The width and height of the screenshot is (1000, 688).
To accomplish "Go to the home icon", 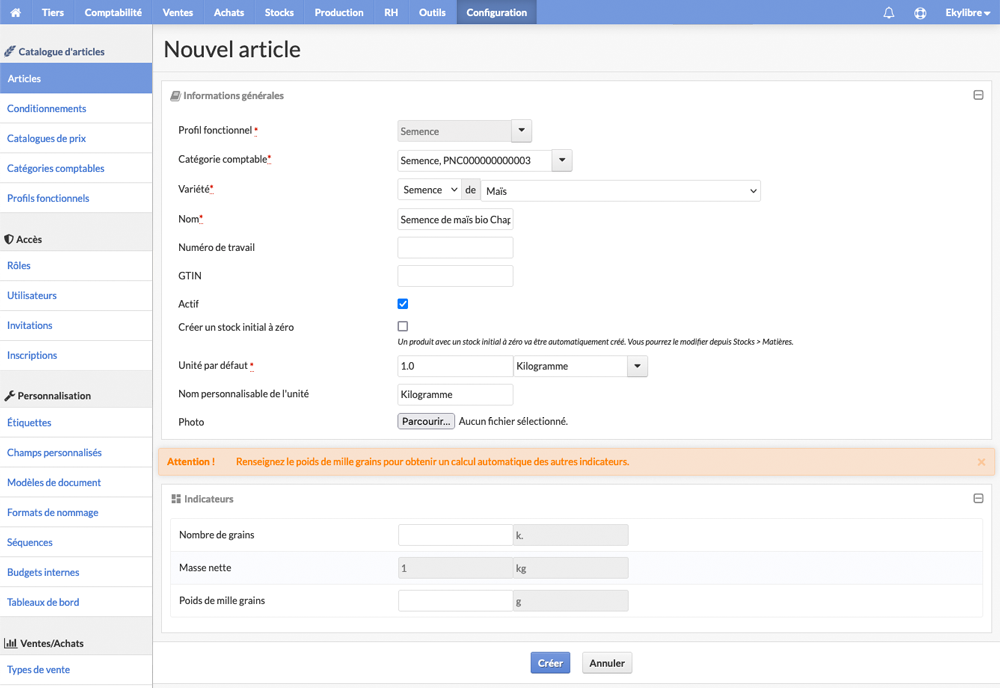I will (15, 12).
